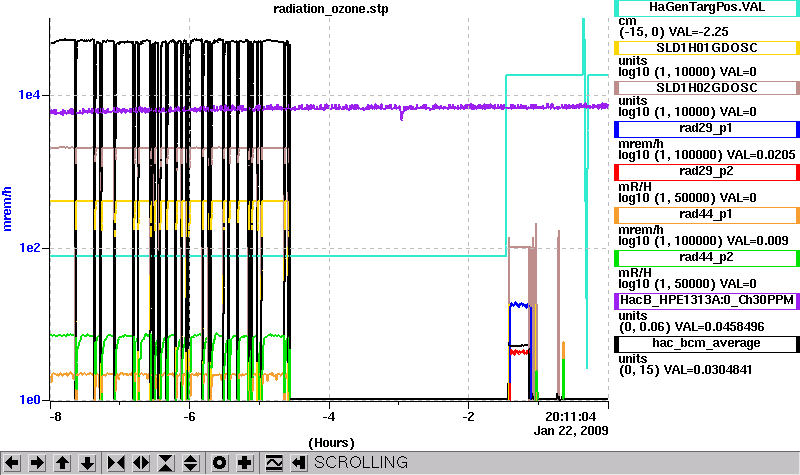Select the SLD1H01GDOSC legend entry
Viewport: 800px width, 475px height.
[707, 48]
